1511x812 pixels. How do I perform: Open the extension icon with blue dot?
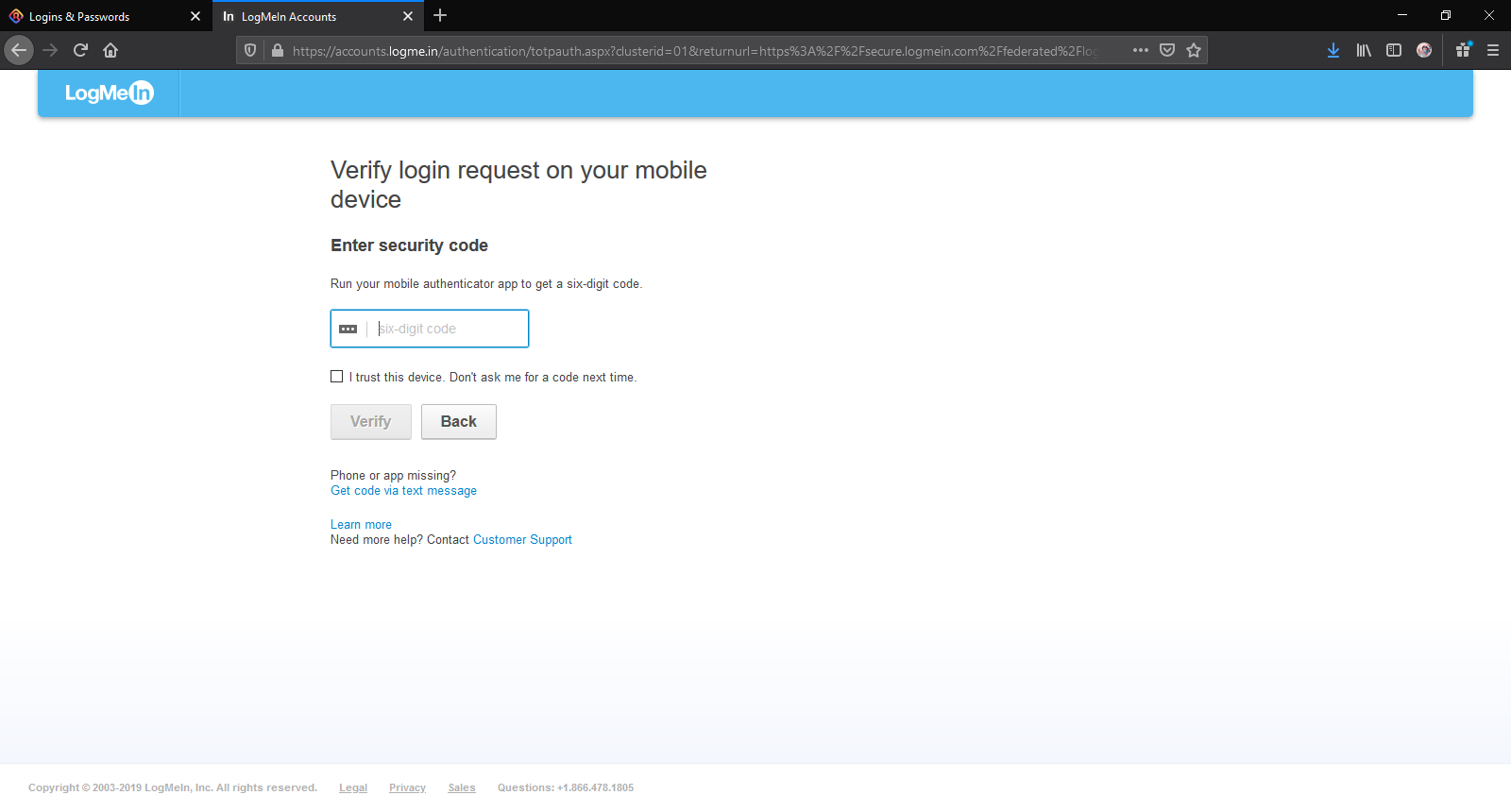(x=1463, y=50)
